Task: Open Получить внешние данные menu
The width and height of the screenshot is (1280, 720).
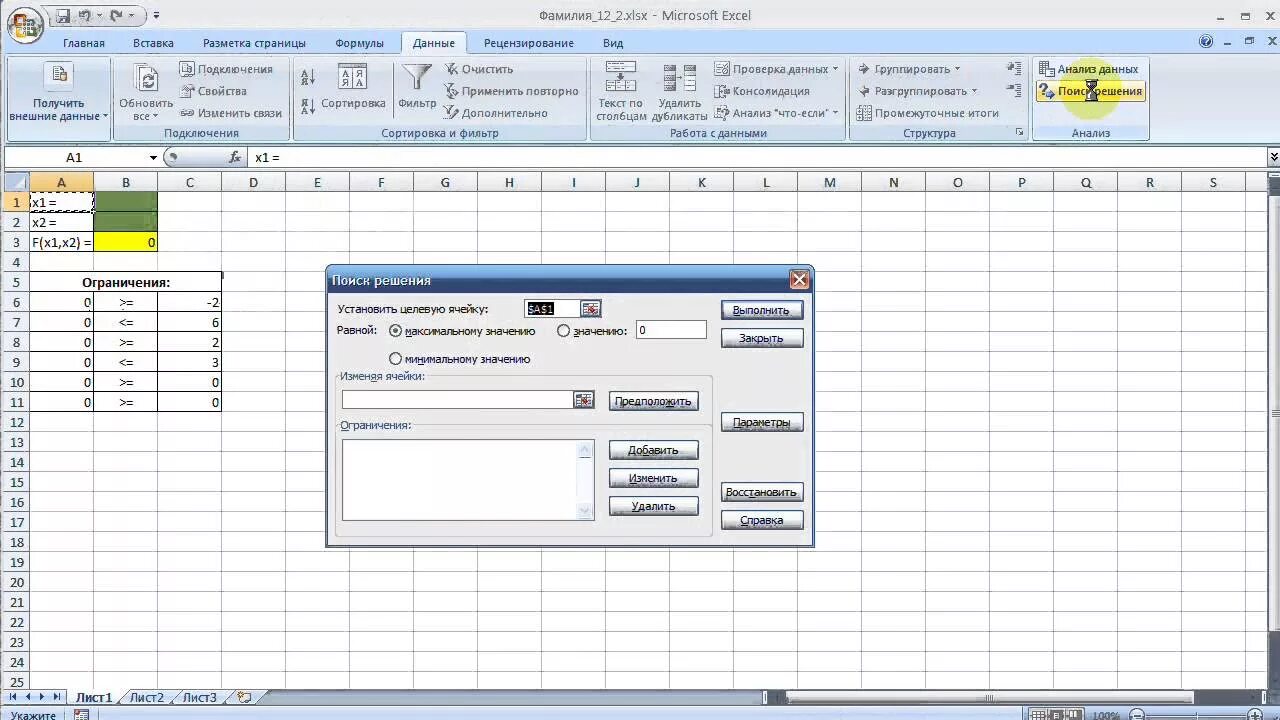Action: point(58,92)
